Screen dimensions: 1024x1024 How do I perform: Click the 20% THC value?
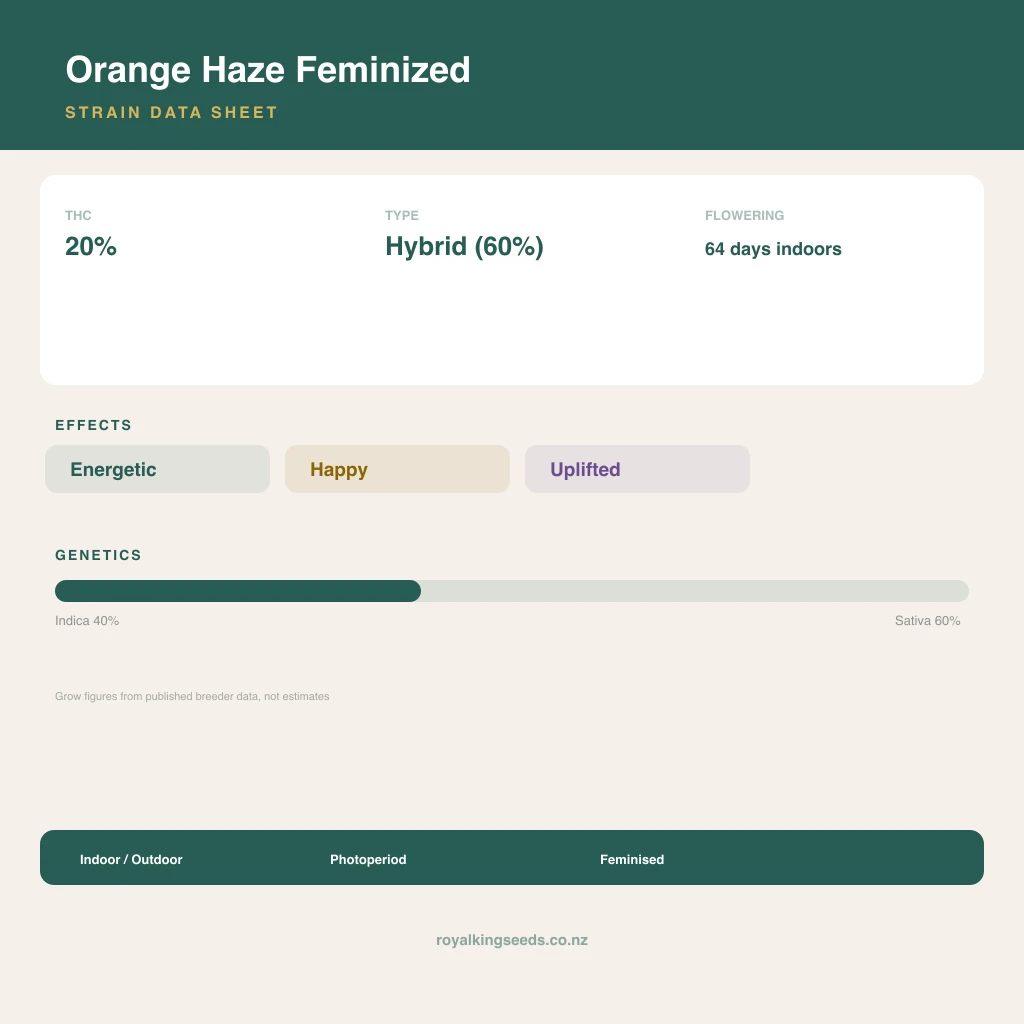[91, 246]
